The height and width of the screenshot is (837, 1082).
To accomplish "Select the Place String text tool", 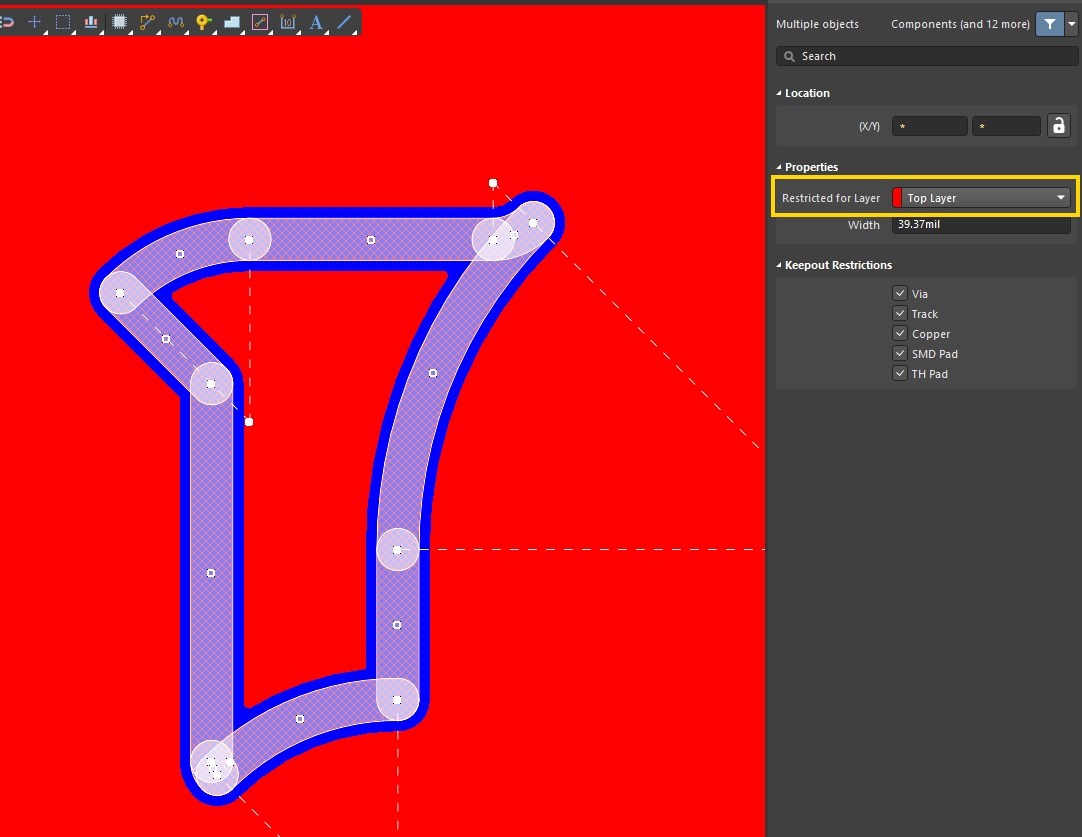I will click(316, 21).
